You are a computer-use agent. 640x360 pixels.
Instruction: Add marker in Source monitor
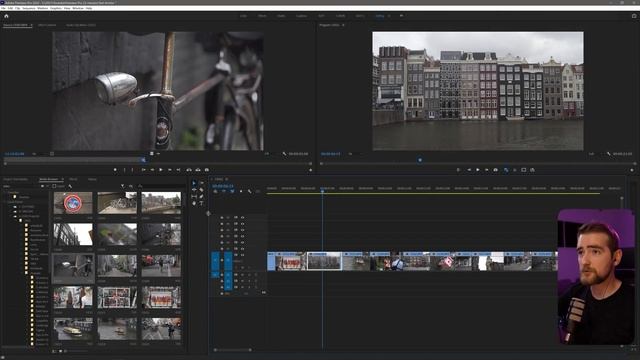click(115, 170)
